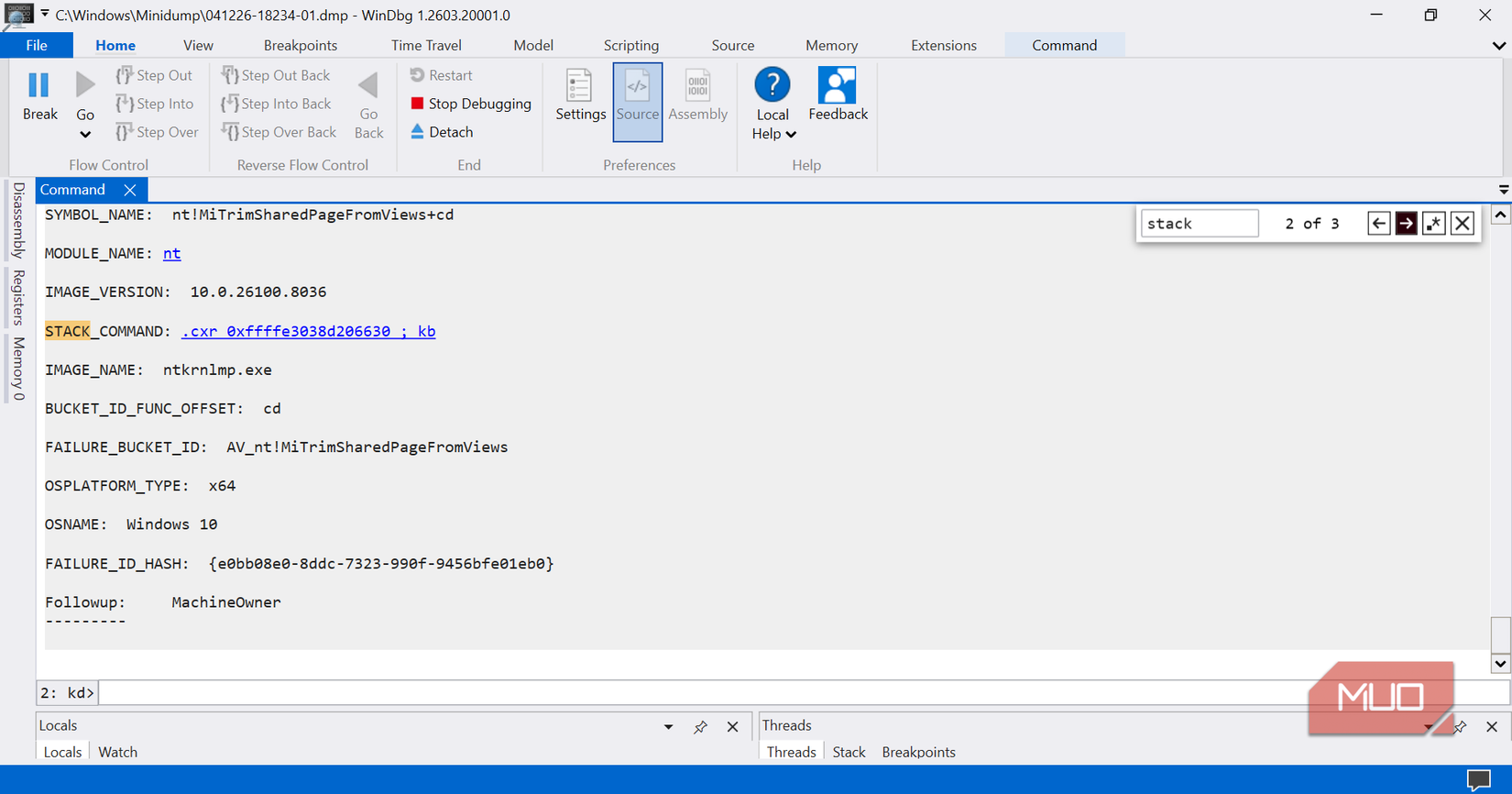Screen dimensions: 1512x794
Task: Select the Home ribbon tab
Action: [115, 45]
